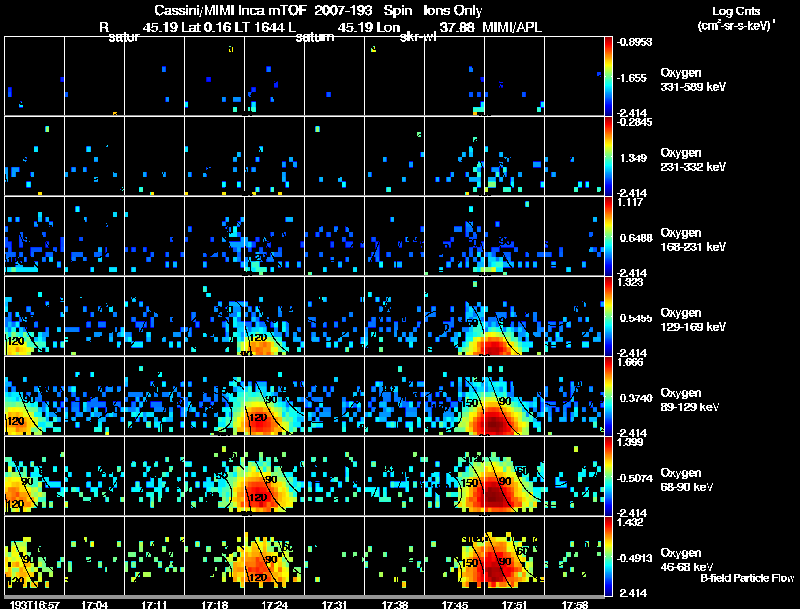800x609 pixels.
Task: Click the '-0.5074' color scale value
Action: pyautogui.click(x=634, y=478)
